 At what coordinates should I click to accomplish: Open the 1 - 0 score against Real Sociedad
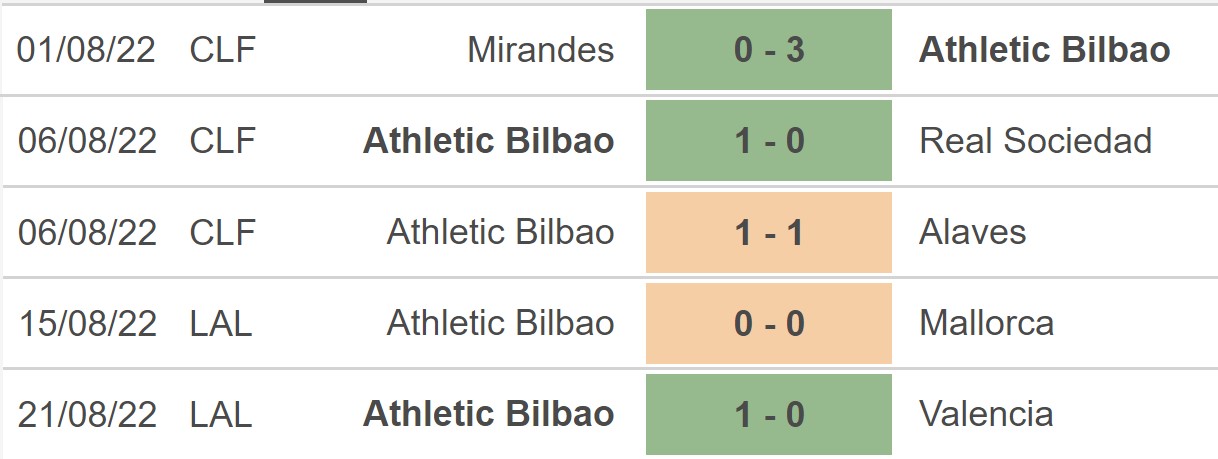coord(768,141)
